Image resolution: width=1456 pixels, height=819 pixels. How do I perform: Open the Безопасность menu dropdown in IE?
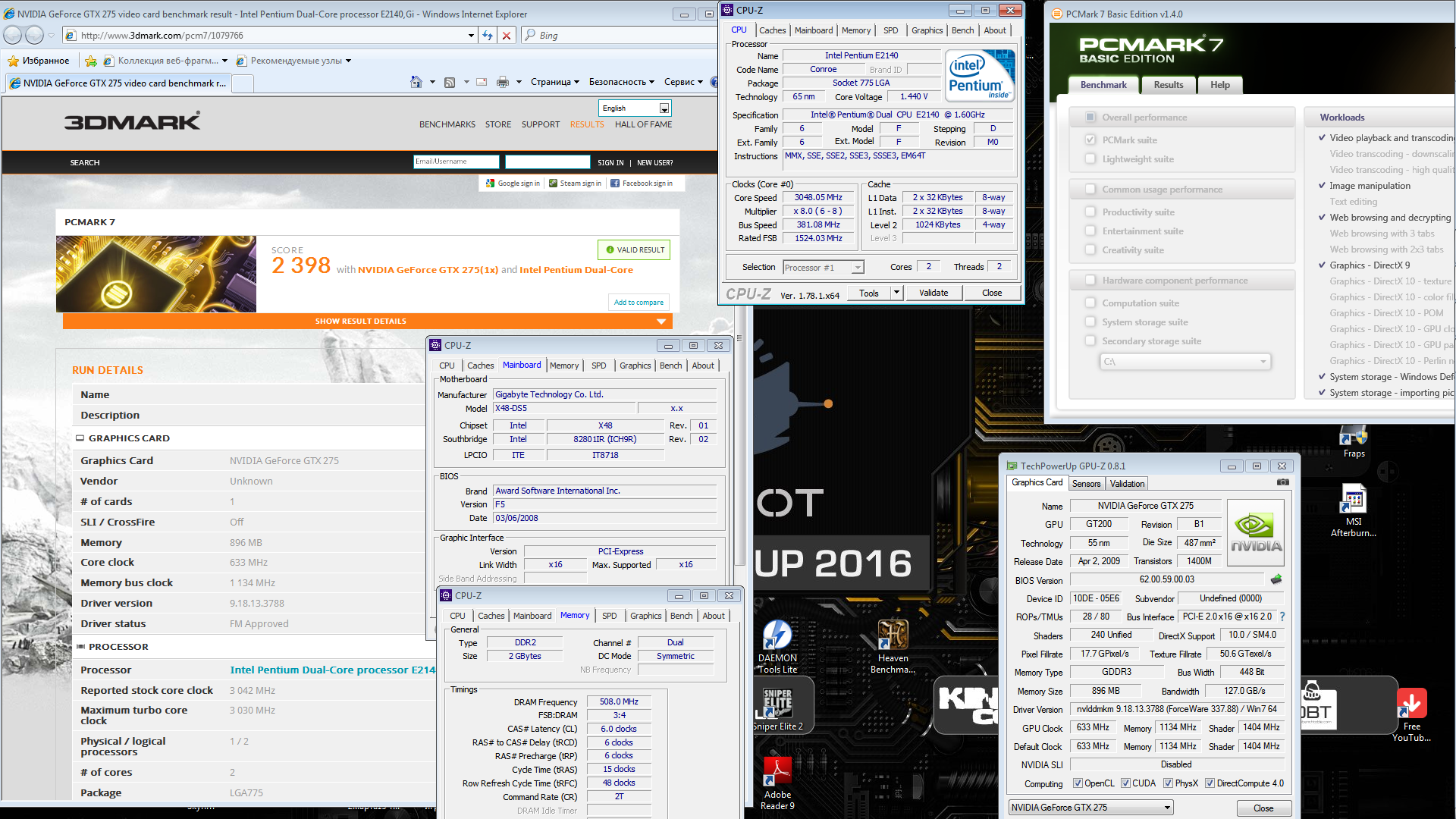[623, 82]
